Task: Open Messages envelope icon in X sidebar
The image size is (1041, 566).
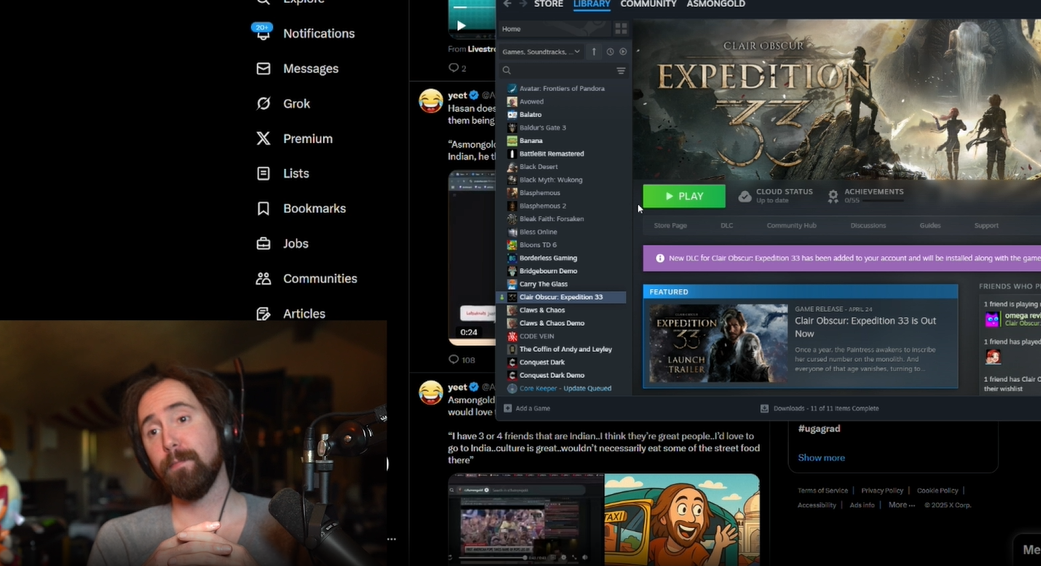Action: coord(264,68)
